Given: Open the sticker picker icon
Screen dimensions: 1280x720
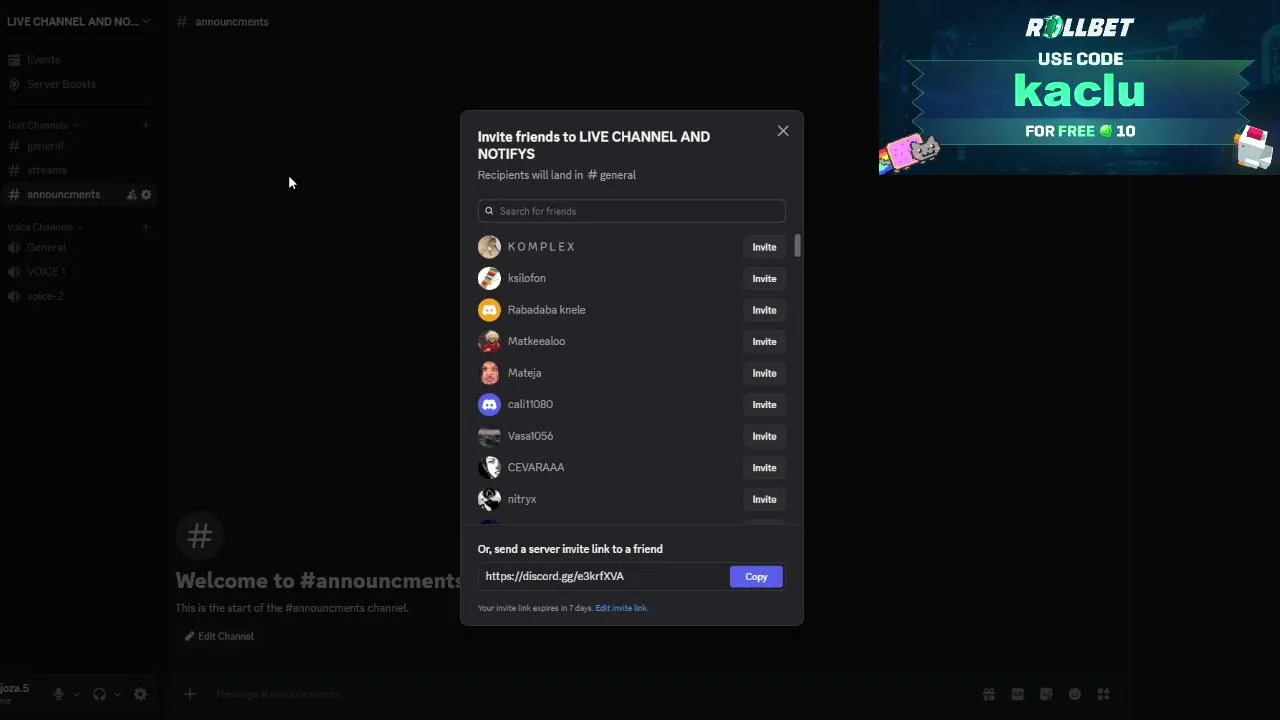Looking at the screenshot, I should [x=1046, y=694].
